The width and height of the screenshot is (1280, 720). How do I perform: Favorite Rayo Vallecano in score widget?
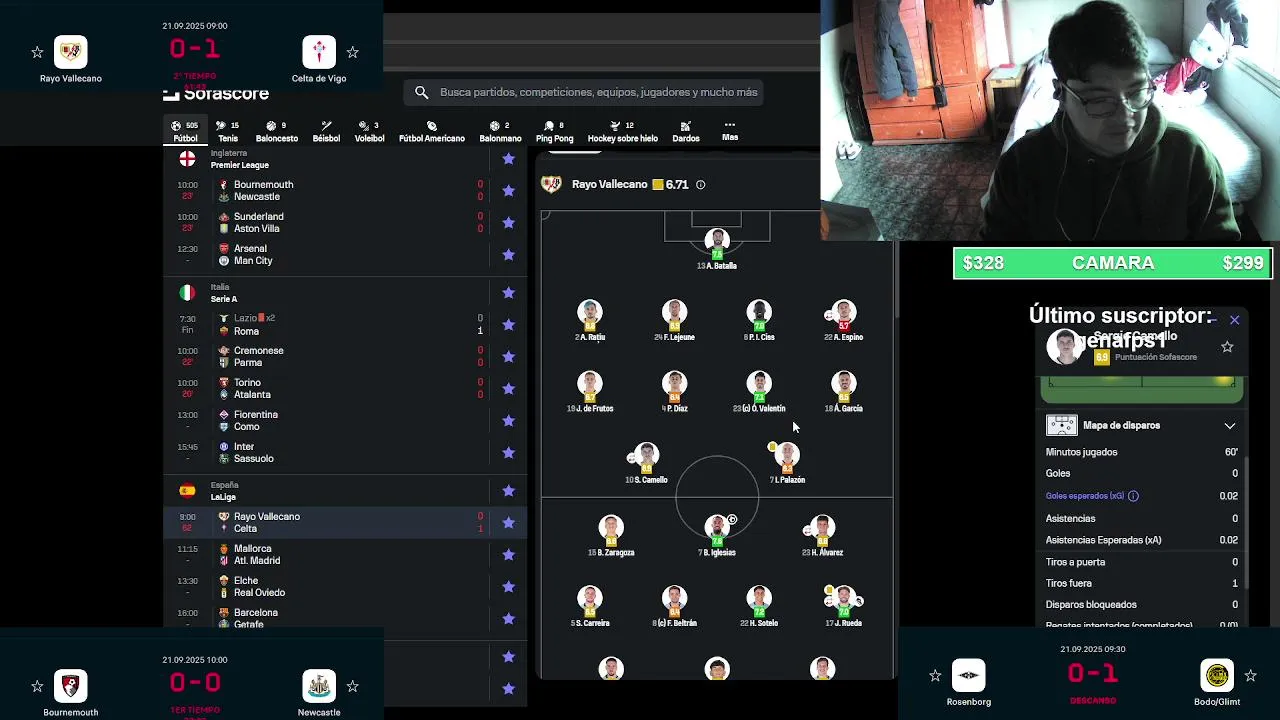coord(37,52)
